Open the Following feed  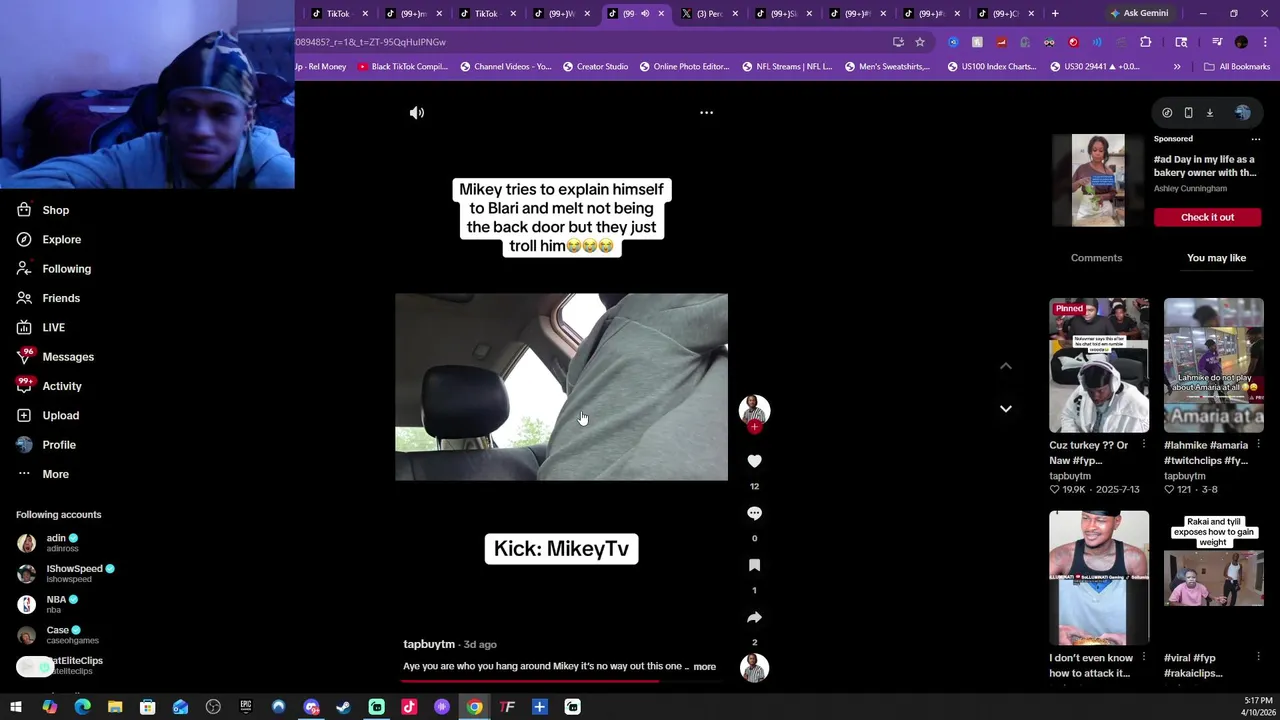coord(66,269)
